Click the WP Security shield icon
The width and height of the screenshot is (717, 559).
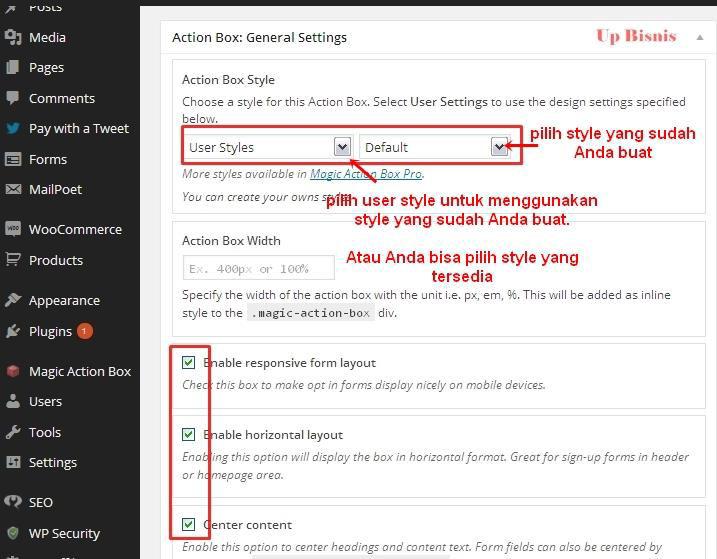[x=13, y=533]
